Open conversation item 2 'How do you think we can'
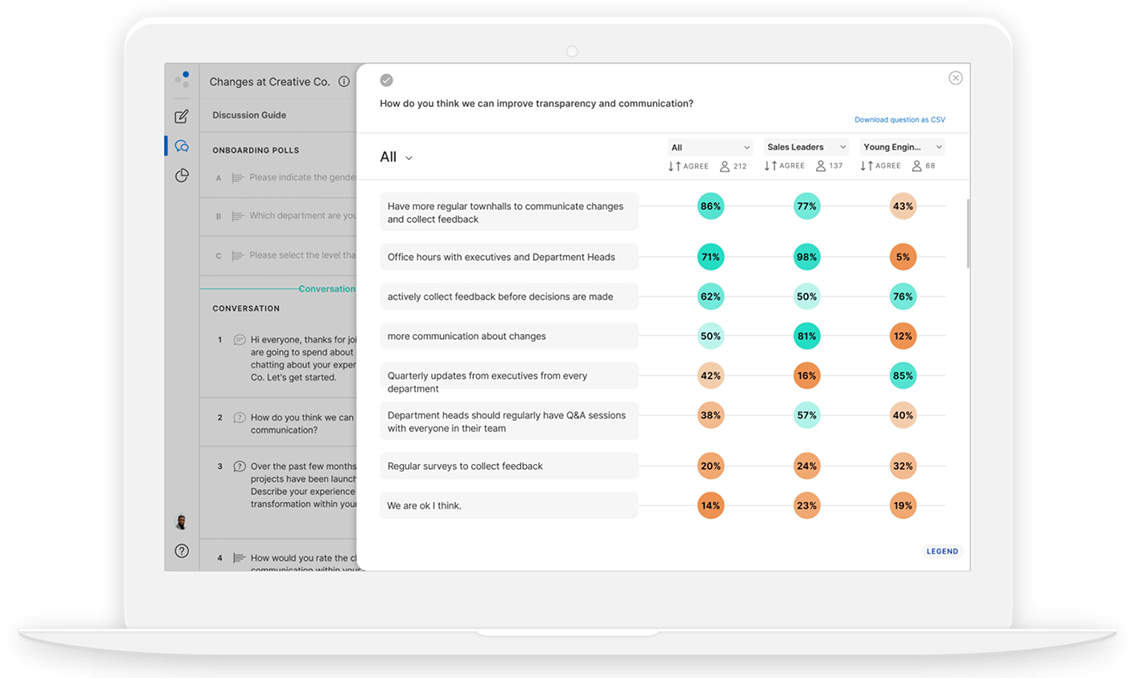Viewport: 1140px width, 678px height. tap(278, 423)
